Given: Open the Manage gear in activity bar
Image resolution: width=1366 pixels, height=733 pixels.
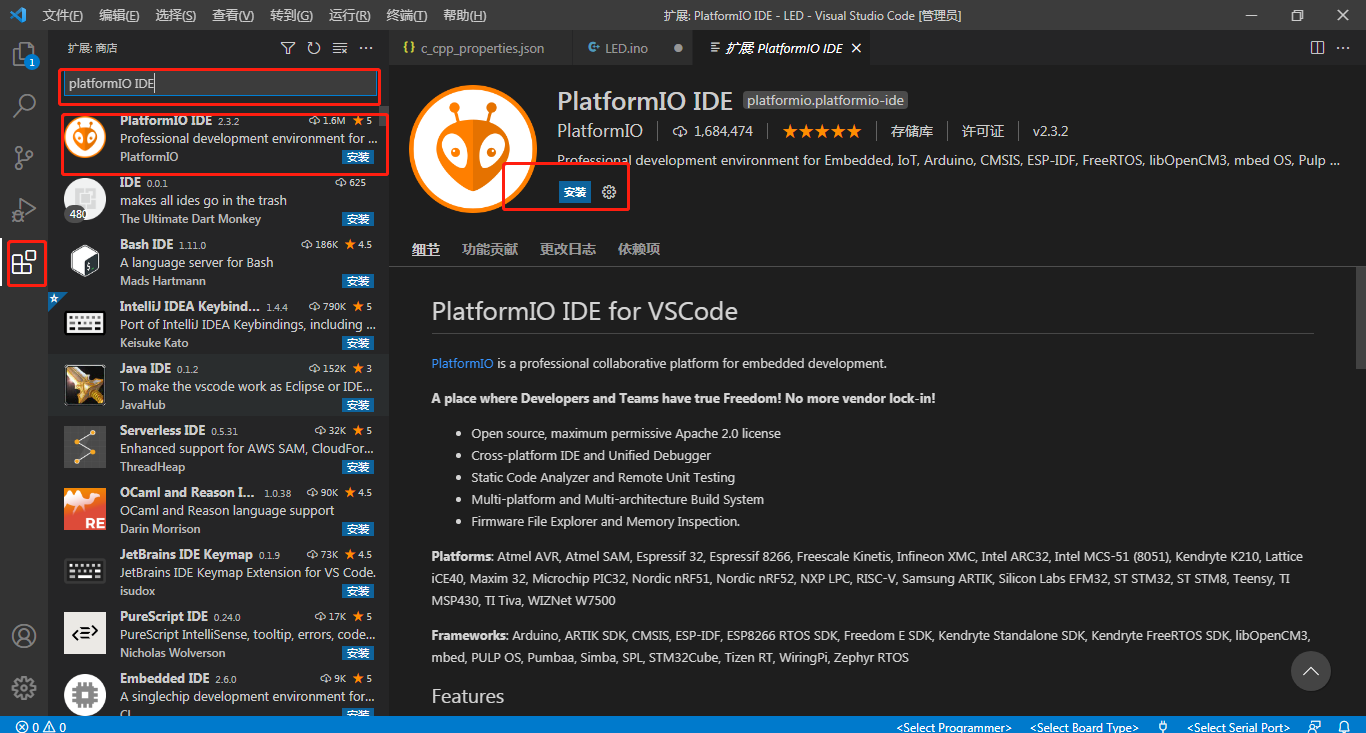Looking at the screenshot, I should pyautogui.click(x=24, y=688).
